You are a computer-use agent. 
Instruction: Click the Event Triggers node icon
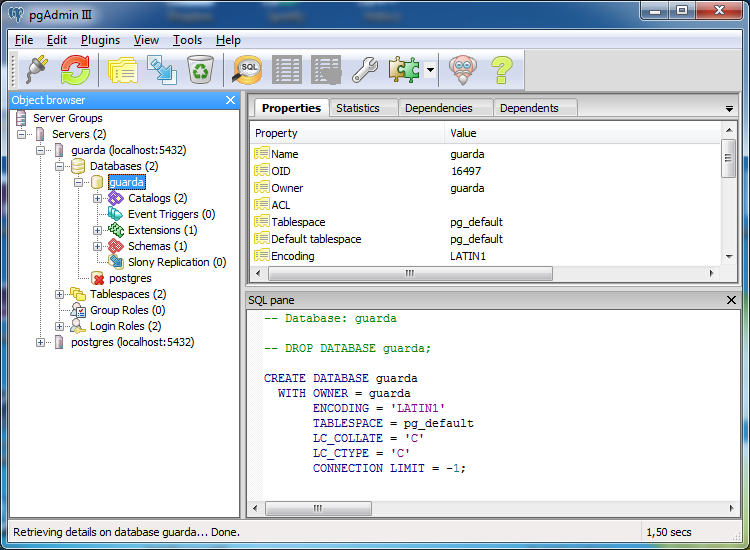[x=115, y=214]
